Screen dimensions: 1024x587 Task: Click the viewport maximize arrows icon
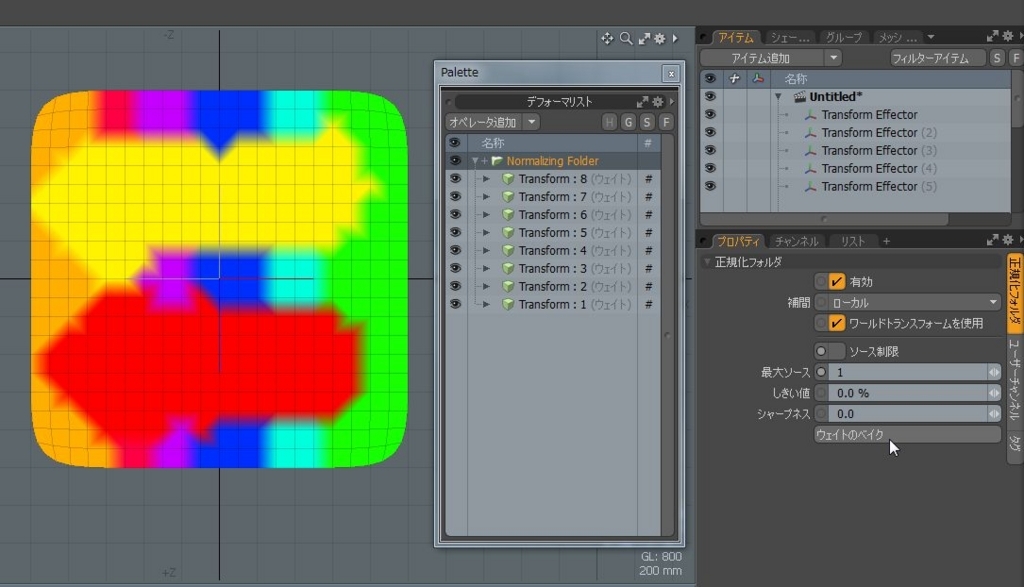click(644, 39)
